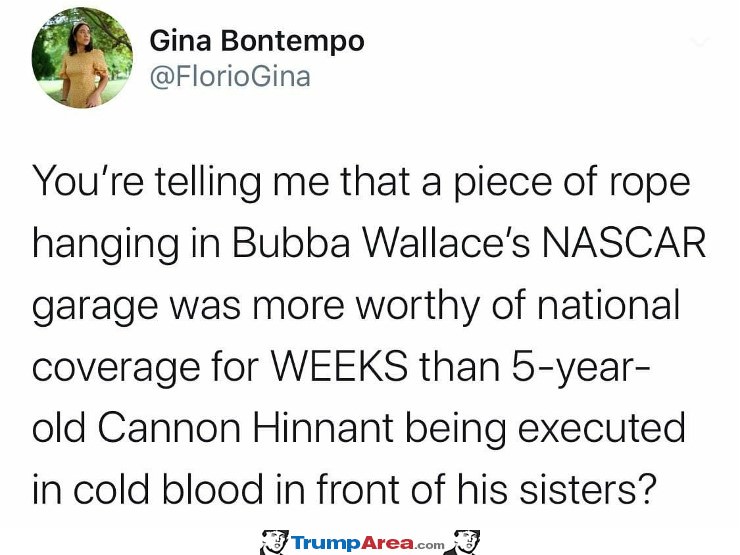The height and width of the screenshot is (555, 740).
Task: Click the name Cannon Hinnant in the tweet
Action: pyautogui.click(x=245, y=428)
